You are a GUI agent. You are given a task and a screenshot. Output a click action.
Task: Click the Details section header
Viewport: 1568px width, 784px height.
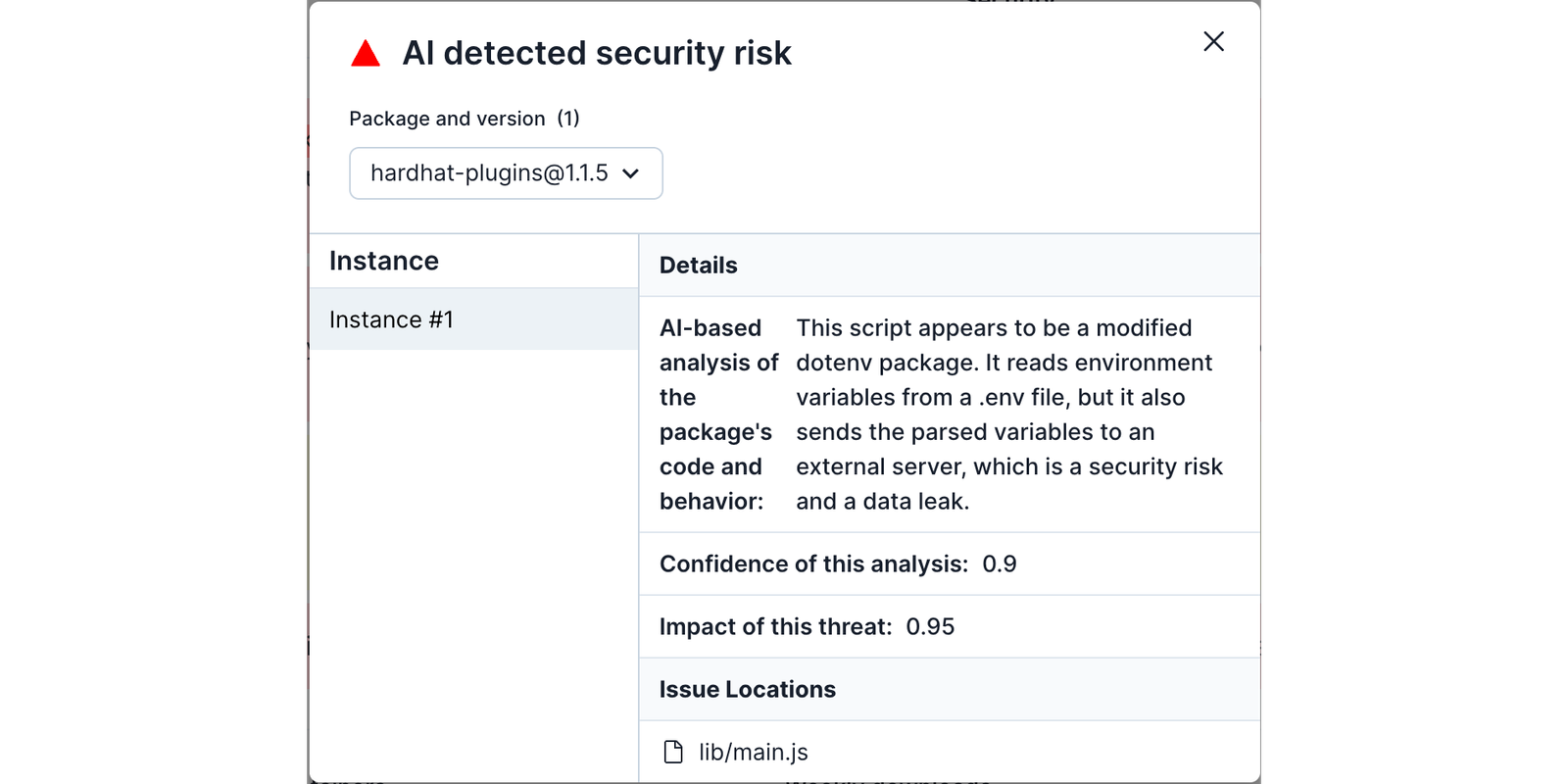tap(699, 266)
